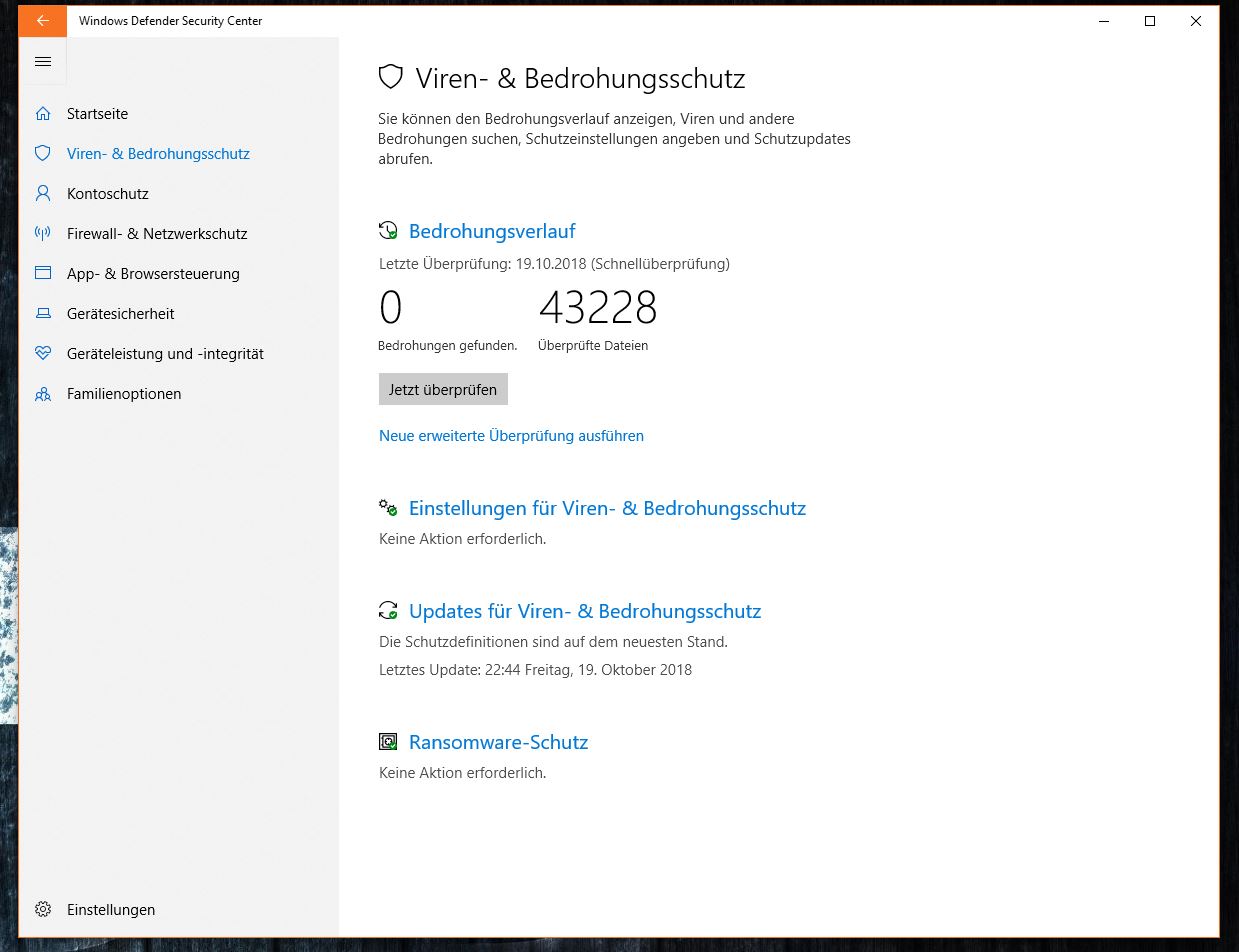Image resolution: width=1239 pixels, height=952 pixels.
Task: Click the Letztes Update timestamp text
Action: 535,670
